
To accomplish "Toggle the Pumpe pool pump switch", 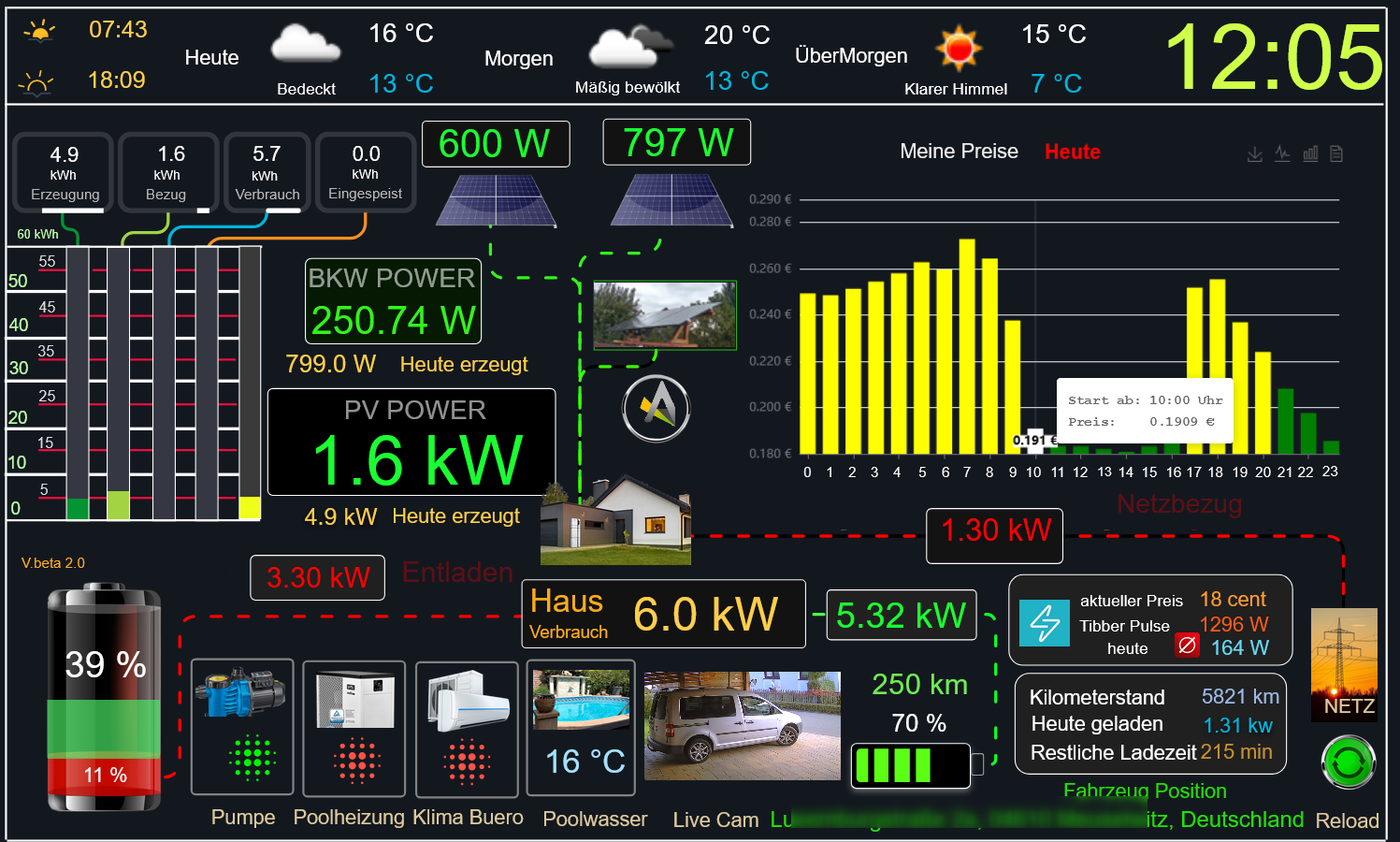I will 242,727.
